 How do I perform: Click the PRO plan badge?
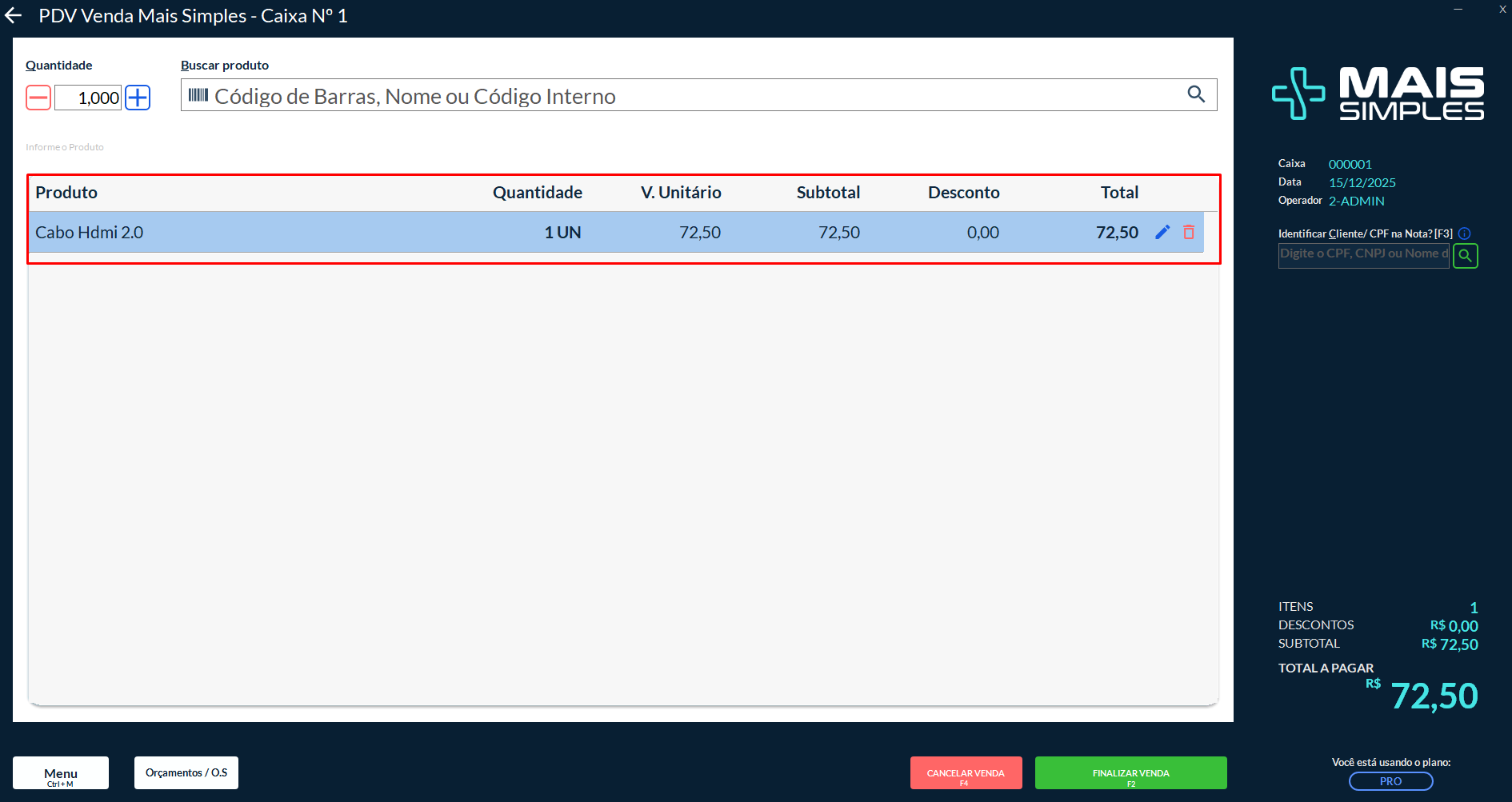tap(1390, 781)
